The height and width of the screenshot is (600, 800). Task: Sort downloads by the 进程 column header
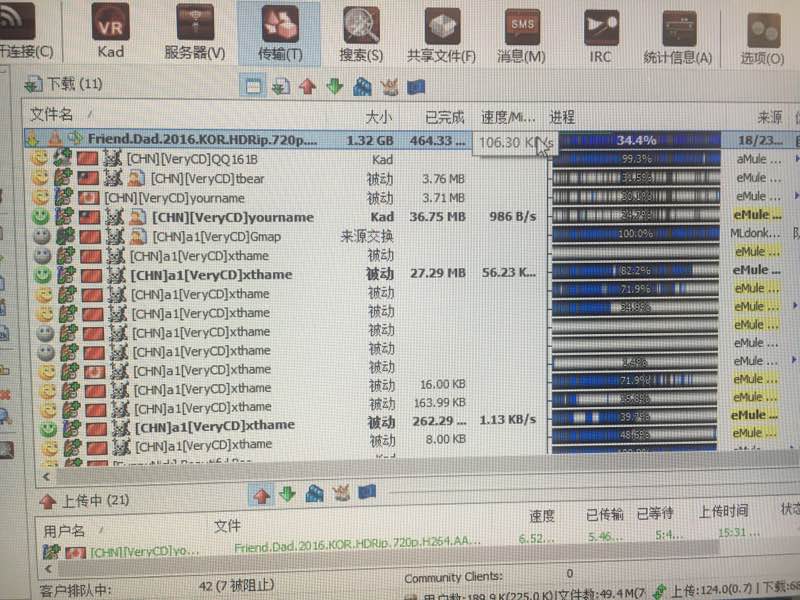pos(562,118)
